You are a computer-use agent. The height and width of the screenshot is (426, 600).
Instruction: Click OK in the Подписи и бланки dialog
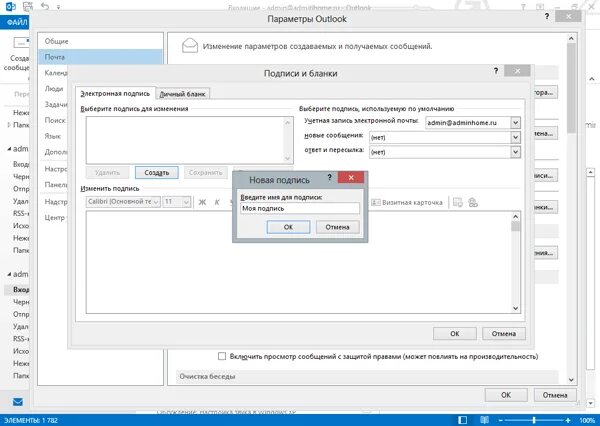(x=455, y=333)
